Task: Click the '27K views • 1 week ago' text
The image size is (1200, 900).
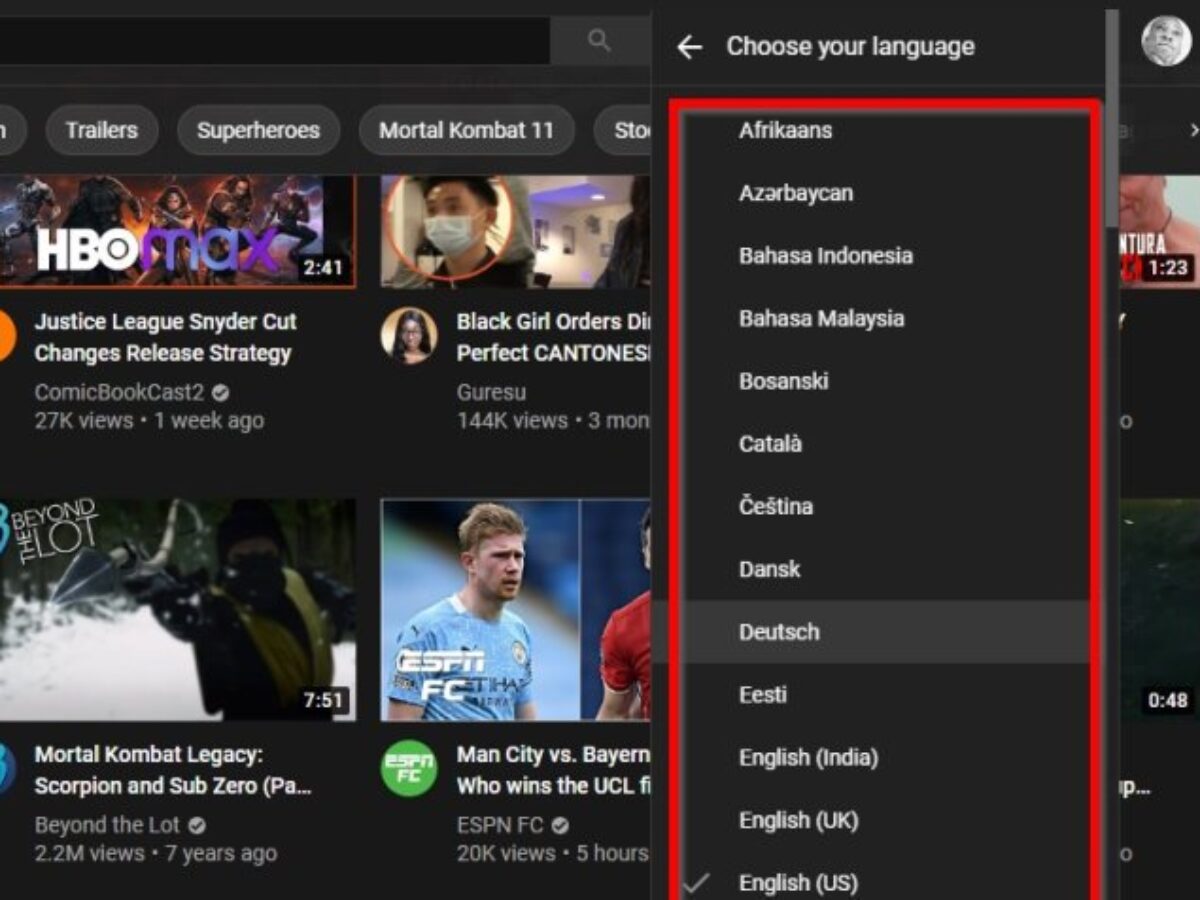Action: 149,421
